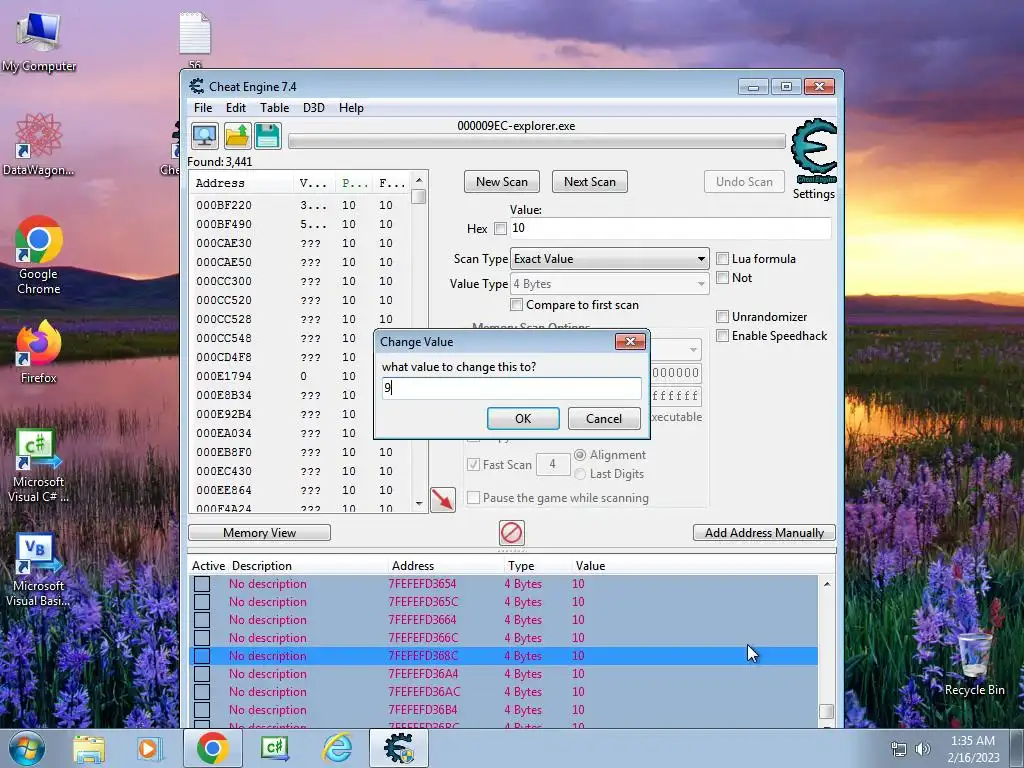The height and width of the screenshot is (768, 1024).
Task: Open Internet Explorer from the taskbar
Action: click(337, 748)
